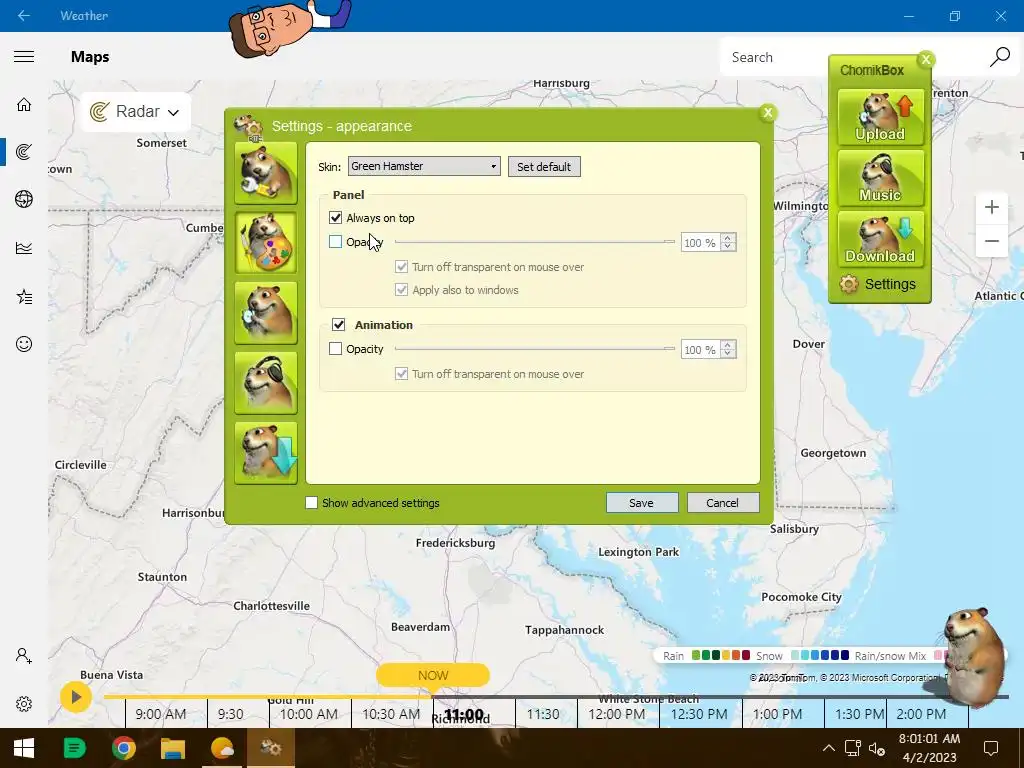Open Chrome from the taskbar

tap(123, 748)
